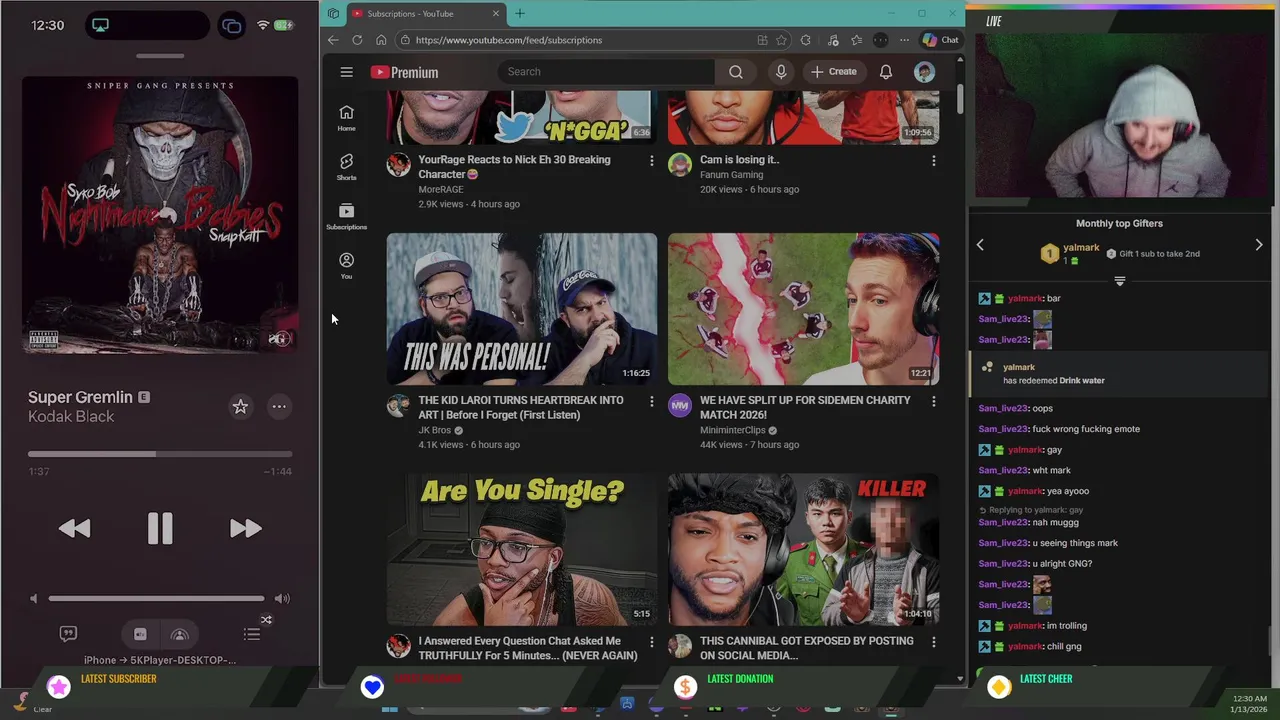Open the cannibal KILLER video thumbnail
This screenshot has height=720, width=1280.
point(804,550)
